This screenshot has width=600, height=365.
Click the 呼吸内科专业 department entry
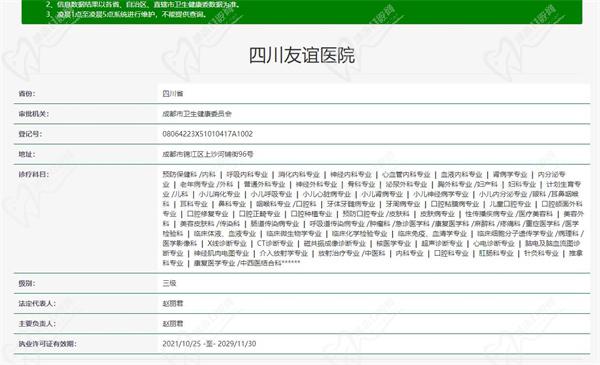pyautogui.click(x=247, y=174)
